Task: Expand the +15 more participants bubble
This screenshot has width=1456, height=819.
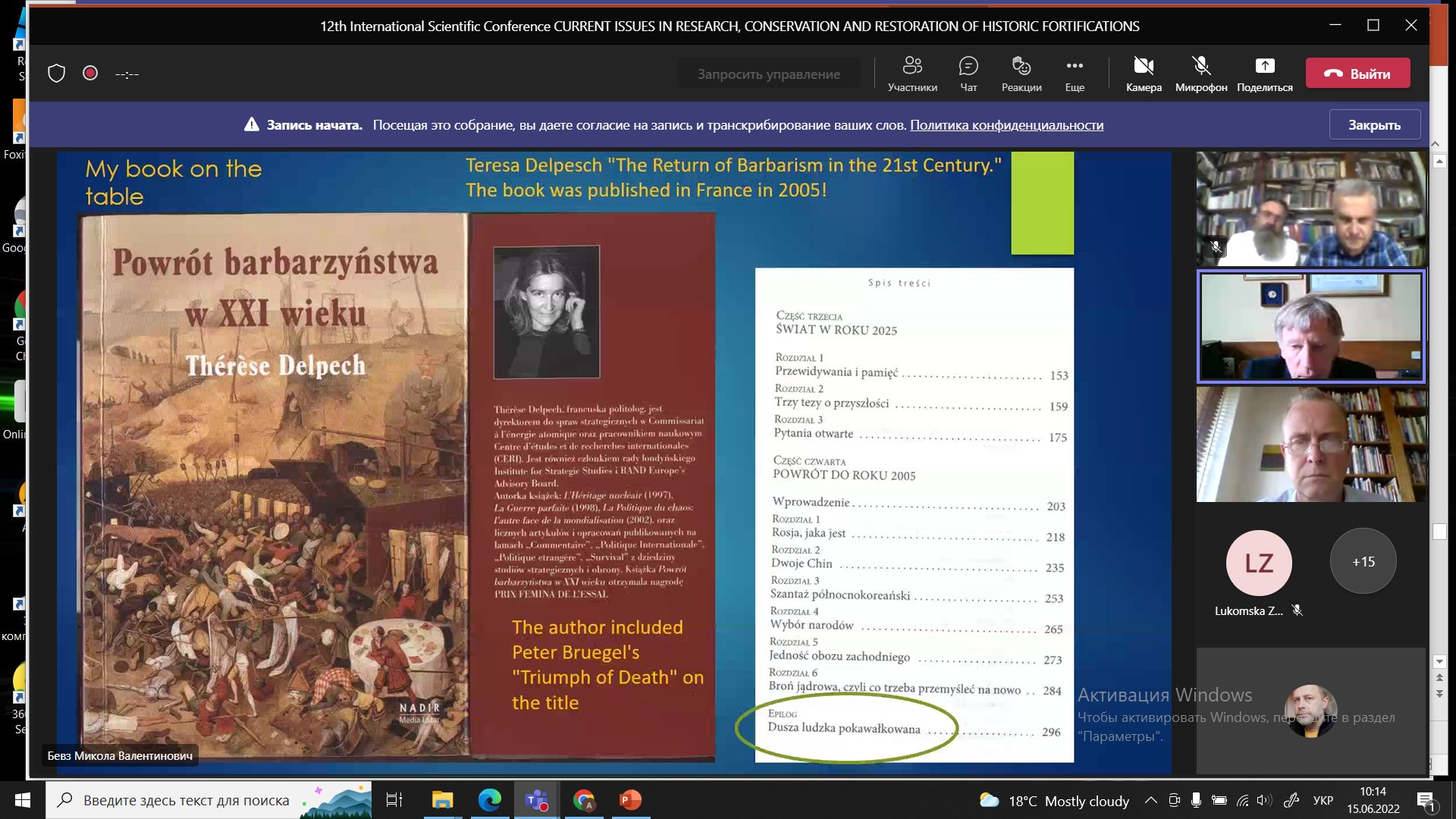Action: click(x=1363, y=562)
